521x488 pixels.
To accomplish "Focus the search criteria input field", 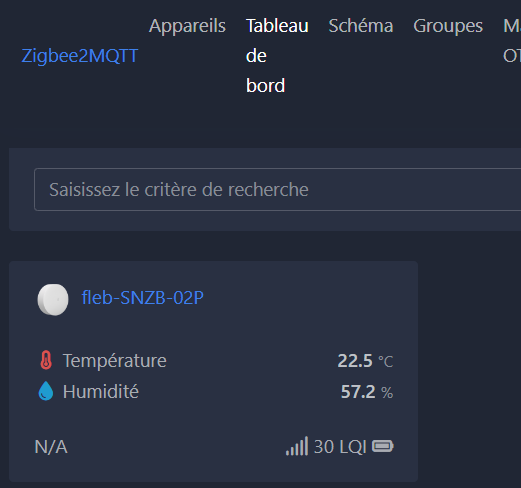I will coord(277,190).
